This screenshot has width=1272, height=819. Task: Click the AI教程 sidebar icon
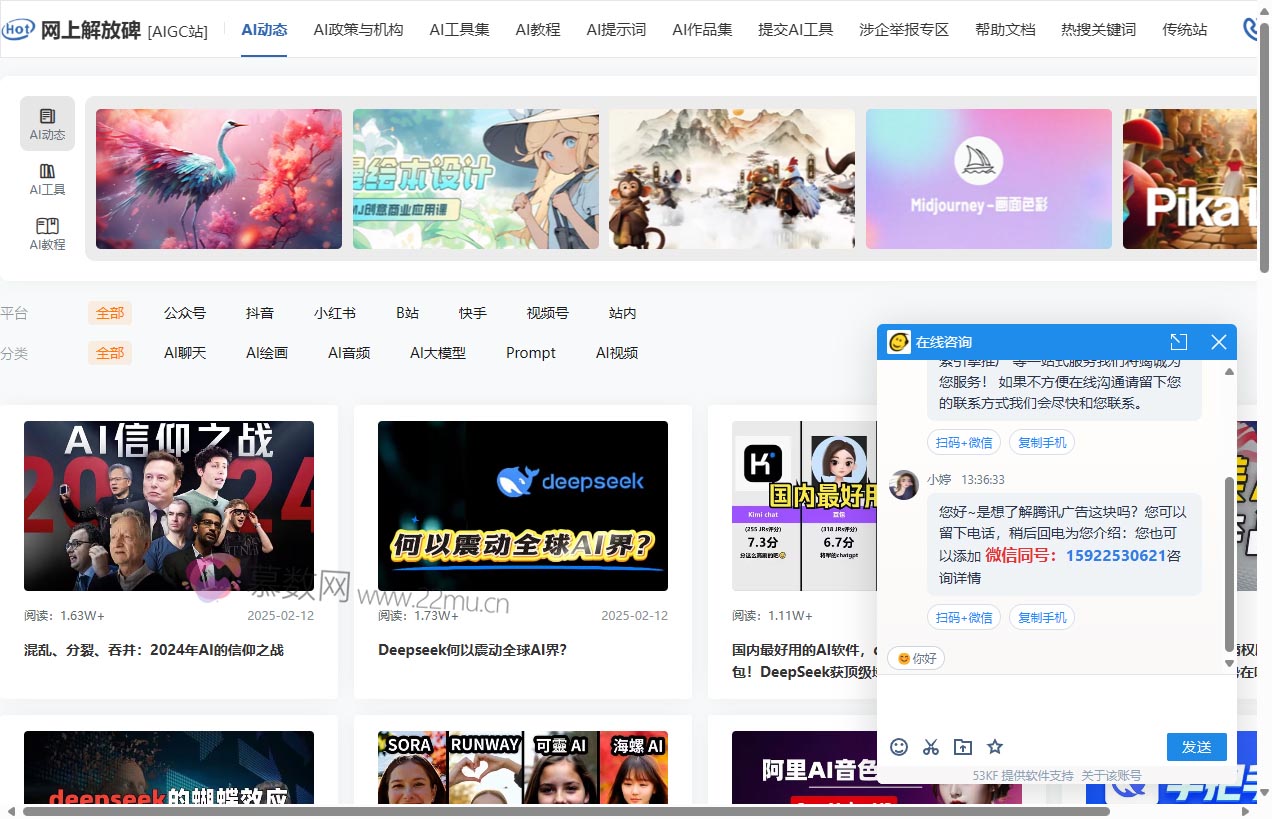coord(46,232)
